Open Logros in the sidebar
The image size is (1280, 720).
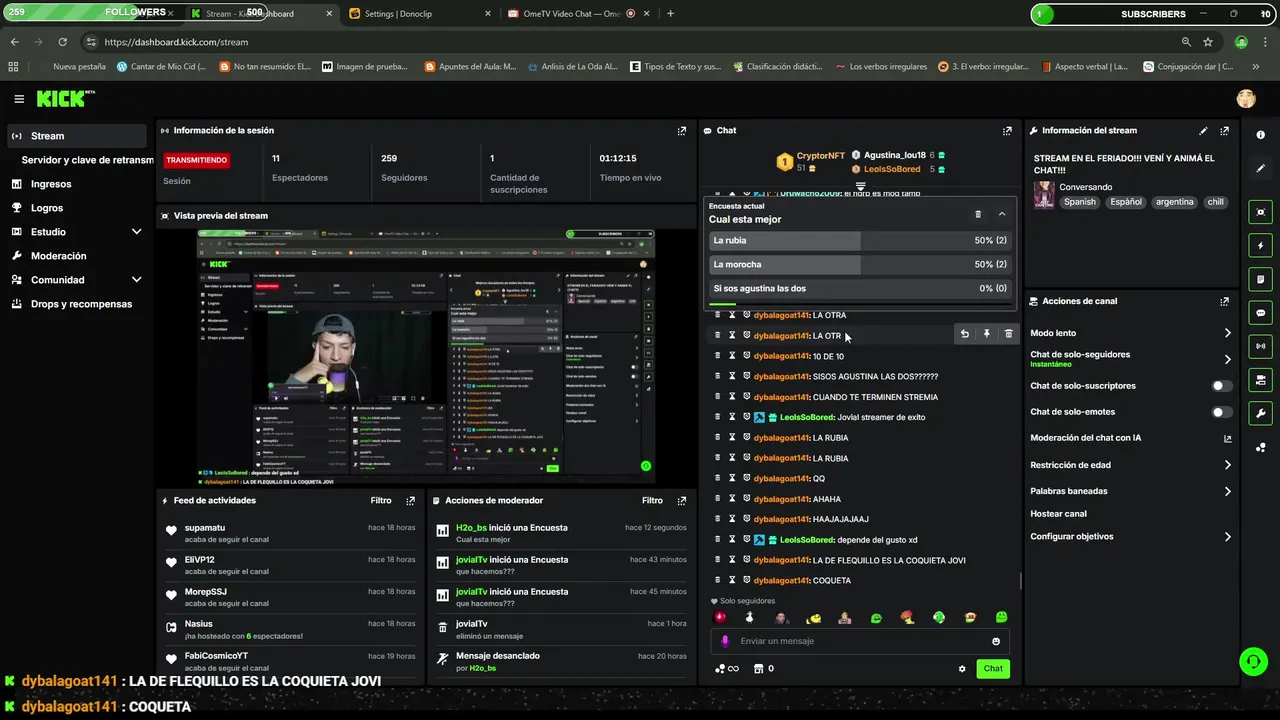(x=78, y=208)
